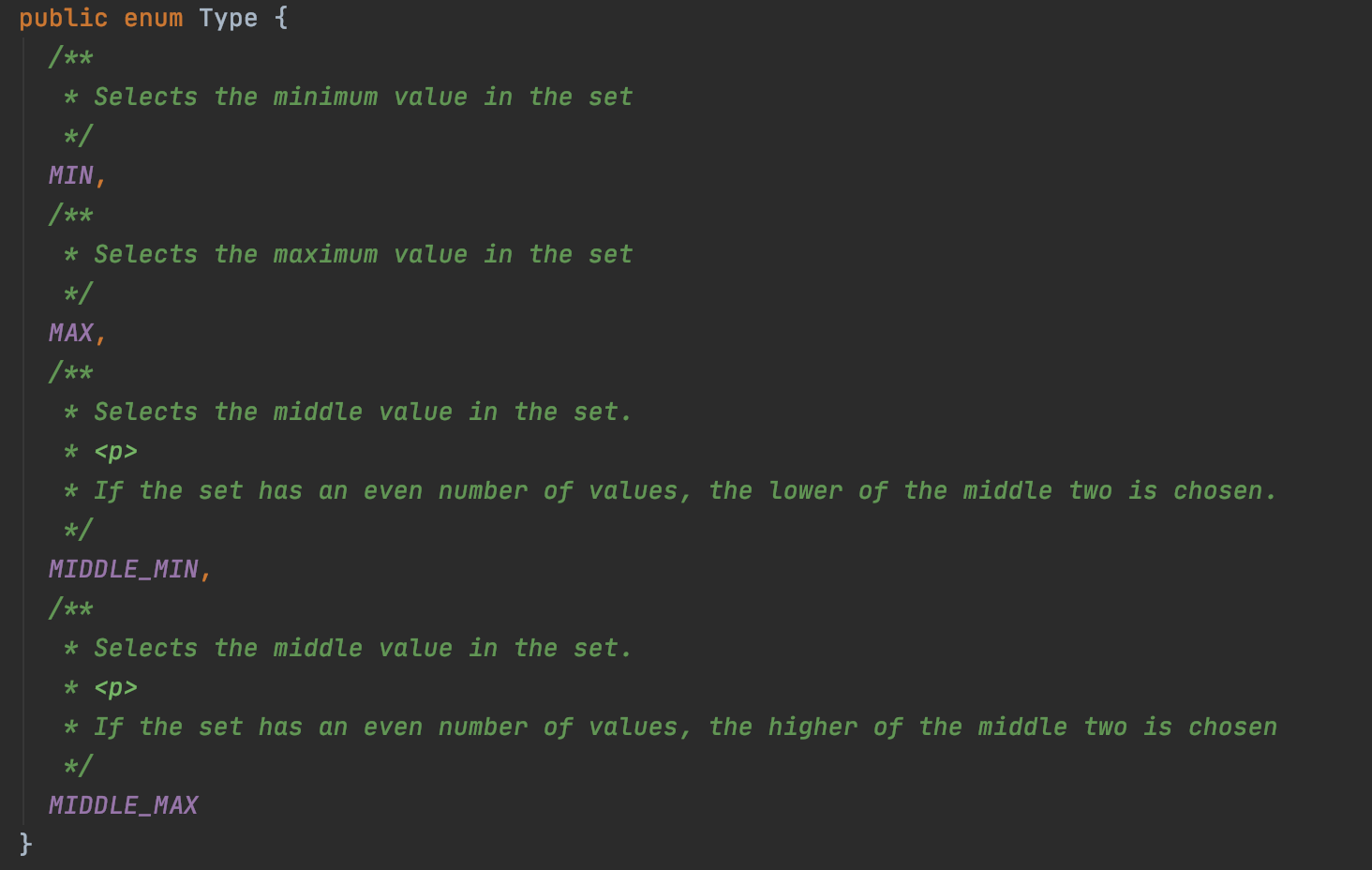Click the MIDDLE_MAX enum constant
Screen dimensions: 1372x870
click(124, 805)
